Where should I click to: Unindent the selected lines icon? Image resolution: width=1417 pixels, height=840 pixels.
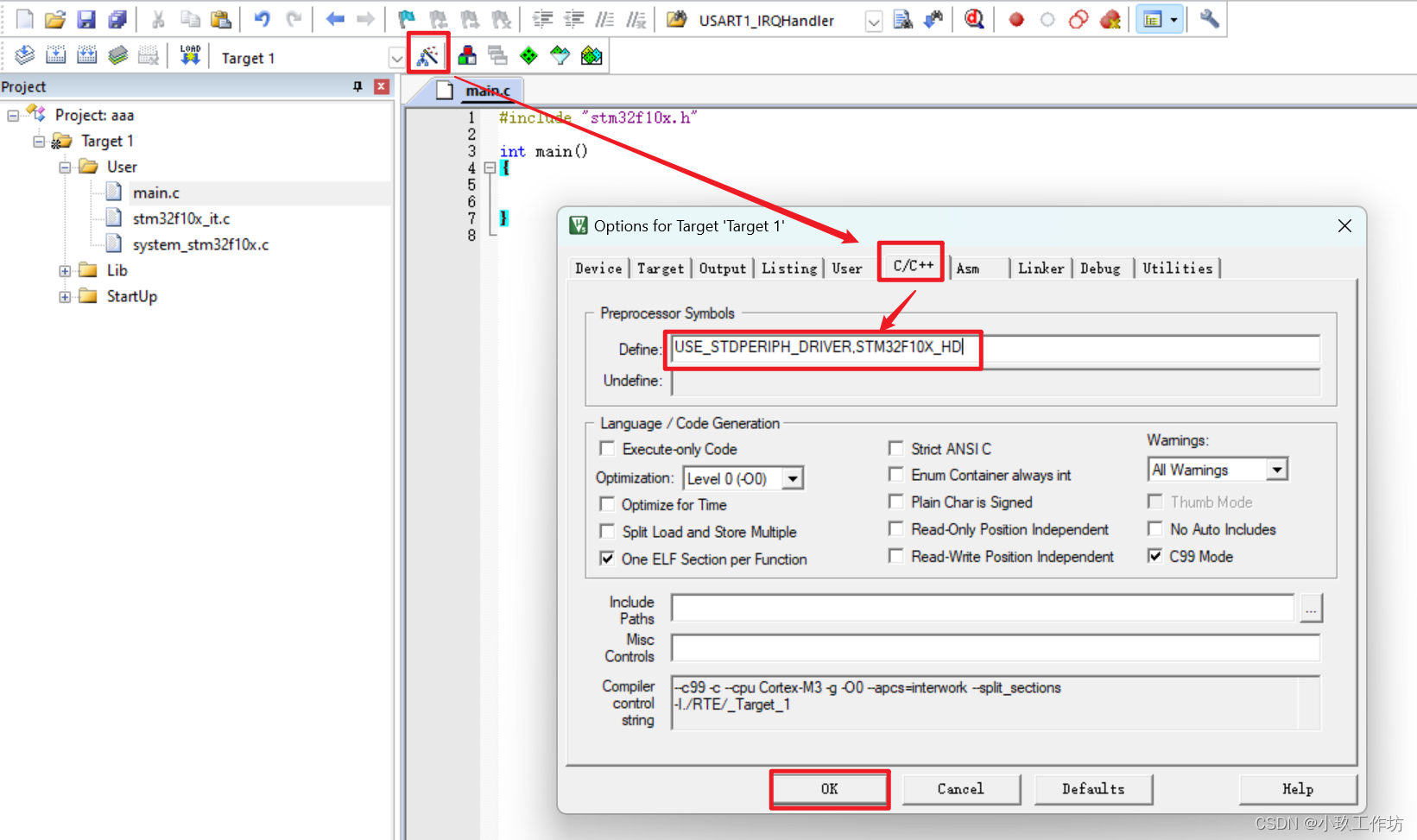click(x=573, y=19)
